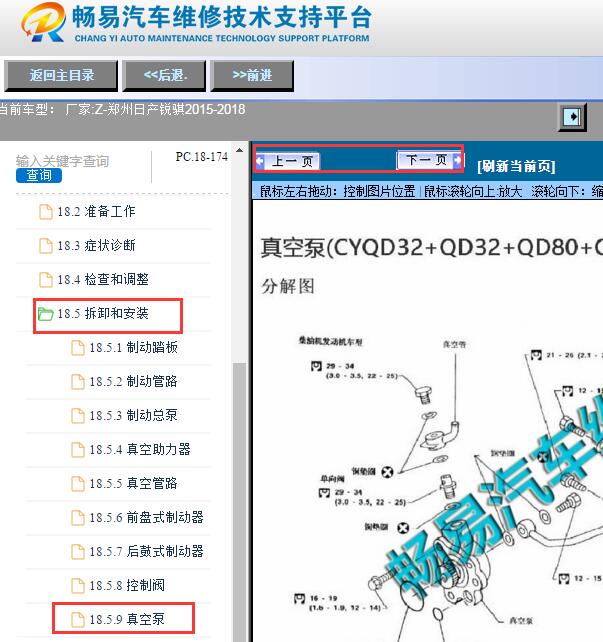Click the [刷新当前页] refresh link
Screen dimensions: 603x642
516,166
